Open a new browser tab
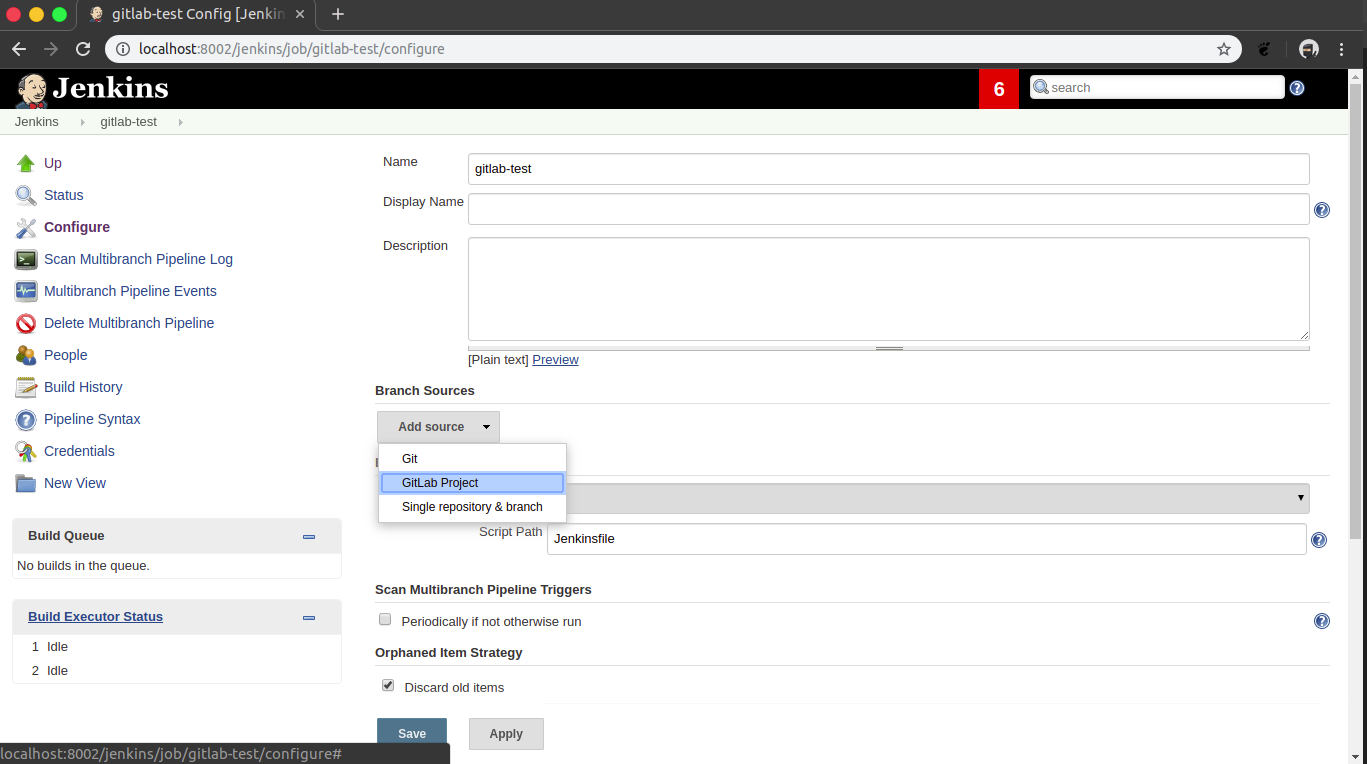Image resolution: width=1367 pixels, height=764 pixels. coord(338,14)
